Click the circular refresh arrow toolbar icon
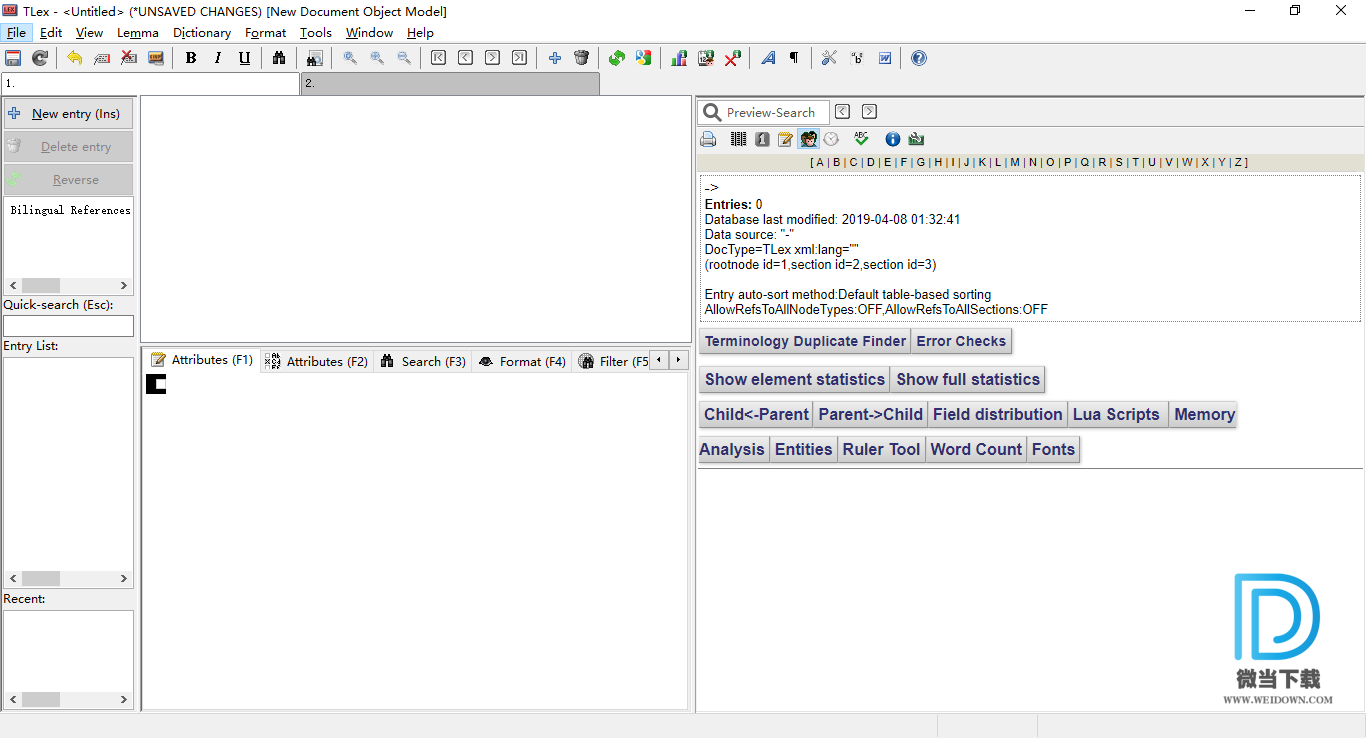The image size is (1366, 738). (x=40, y=58)
